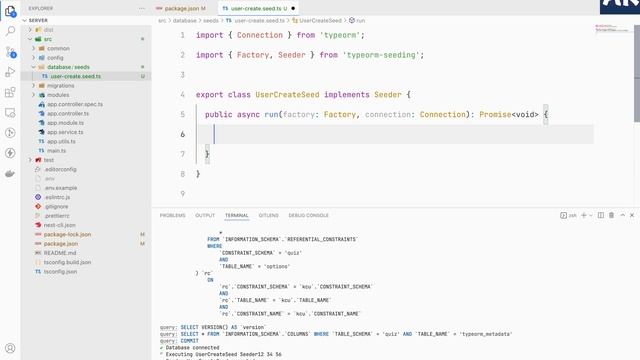Switch to the OUTPUT panel tab
The width and height of the screenshot is (640, 360).
click(x=205, y=215)
